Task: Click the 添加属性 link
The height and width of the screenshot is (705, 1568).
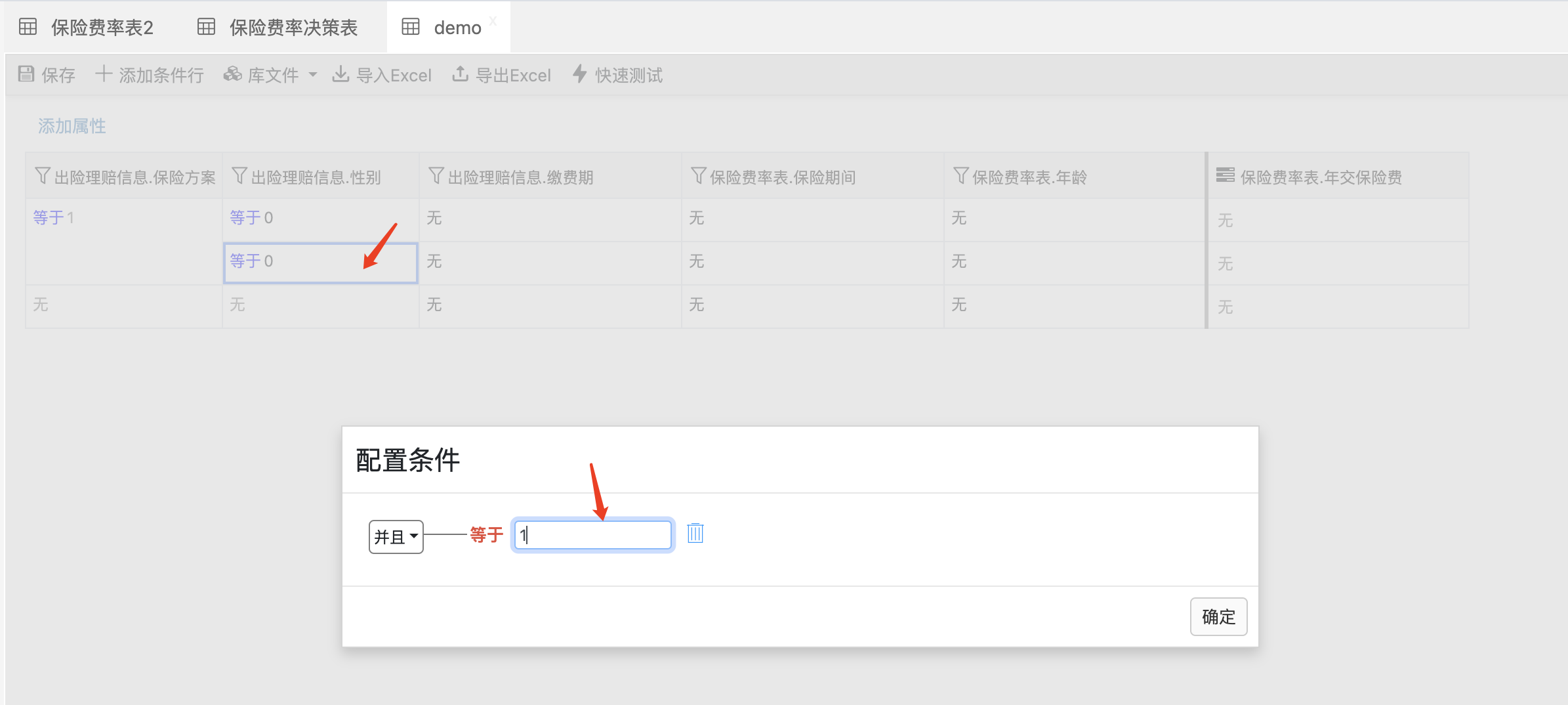Action: [x=72, y=126]
